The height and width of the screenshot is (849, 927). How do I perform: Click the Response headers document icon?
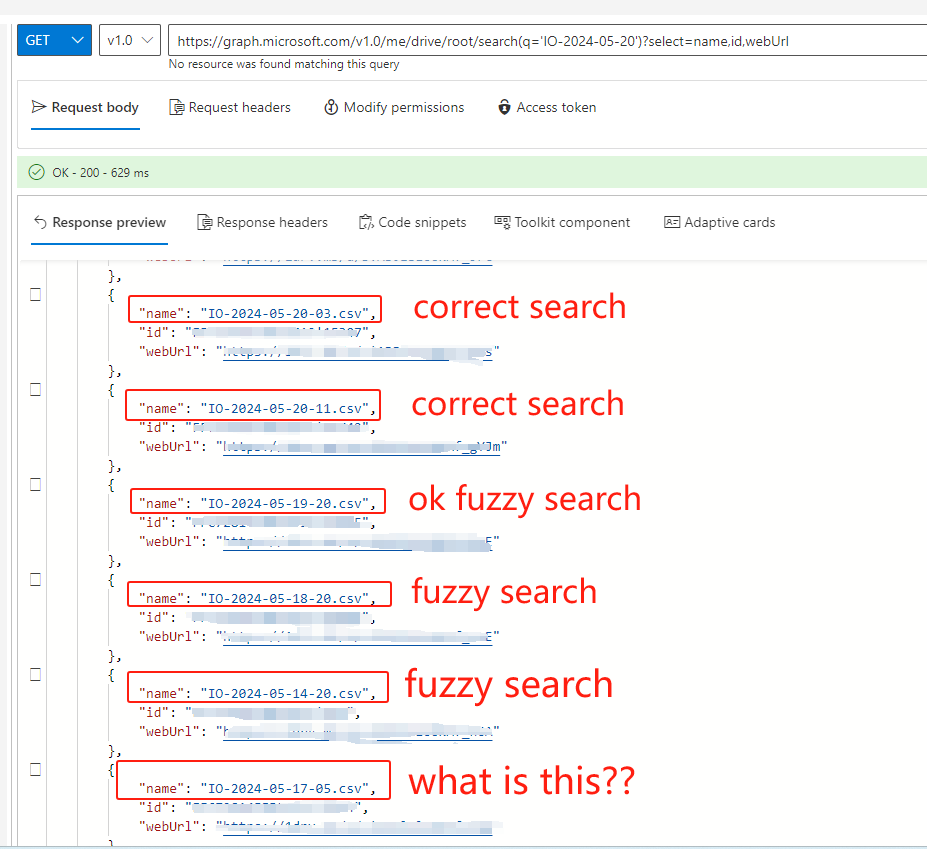click(x=206, y=222)
